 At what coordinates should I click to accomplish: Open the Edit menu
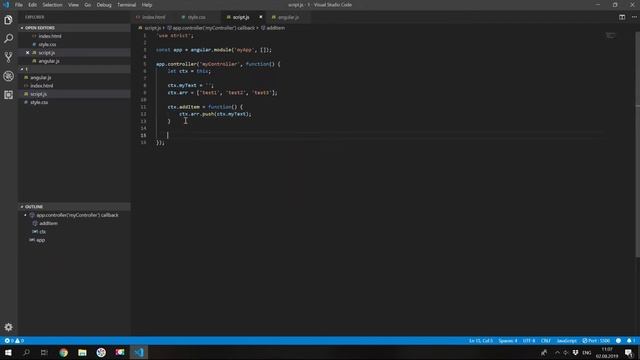tap(32, 5)
